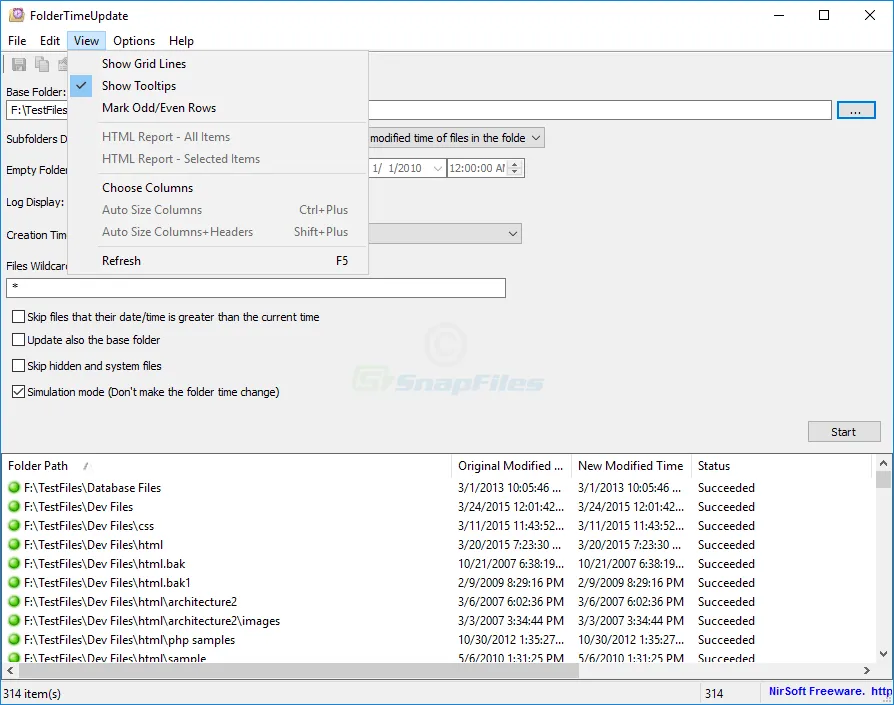Click 3/3/2007 3:34:44 PM New Modified cell

pos(631,621)
